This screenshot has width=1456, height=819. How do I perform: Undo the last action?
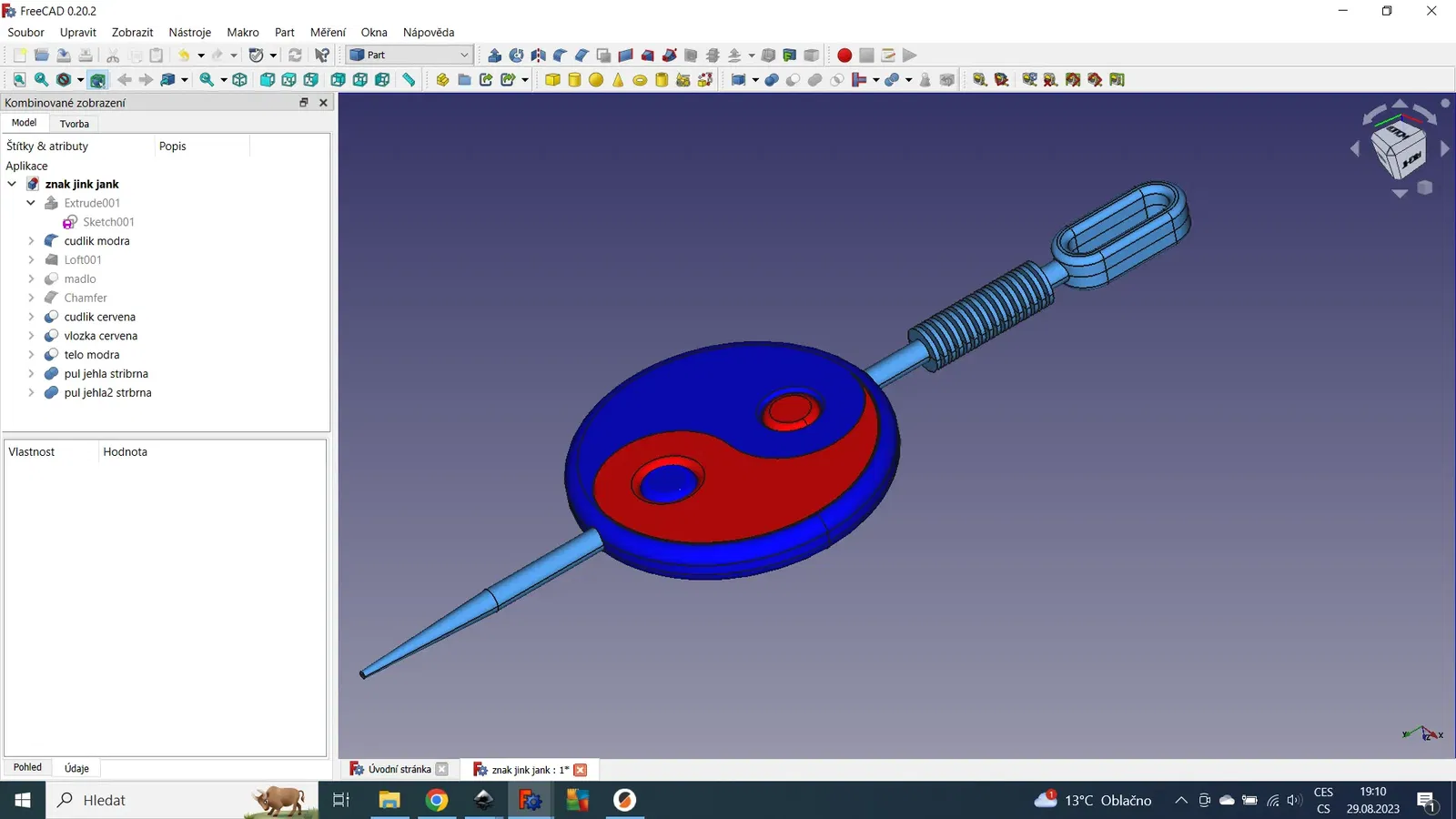[x=184, y=56]
